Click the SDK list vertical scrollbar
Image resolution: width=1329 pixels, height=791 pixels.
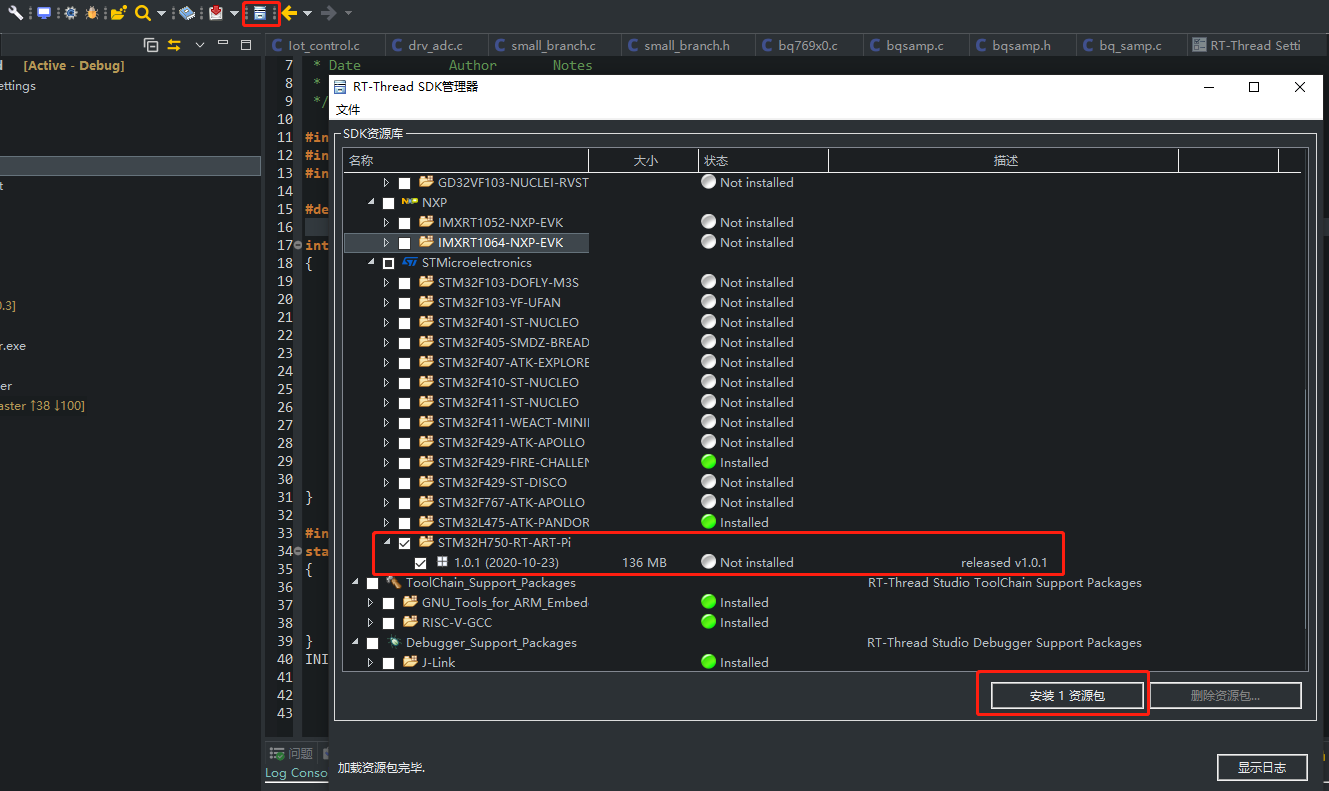1305,510
